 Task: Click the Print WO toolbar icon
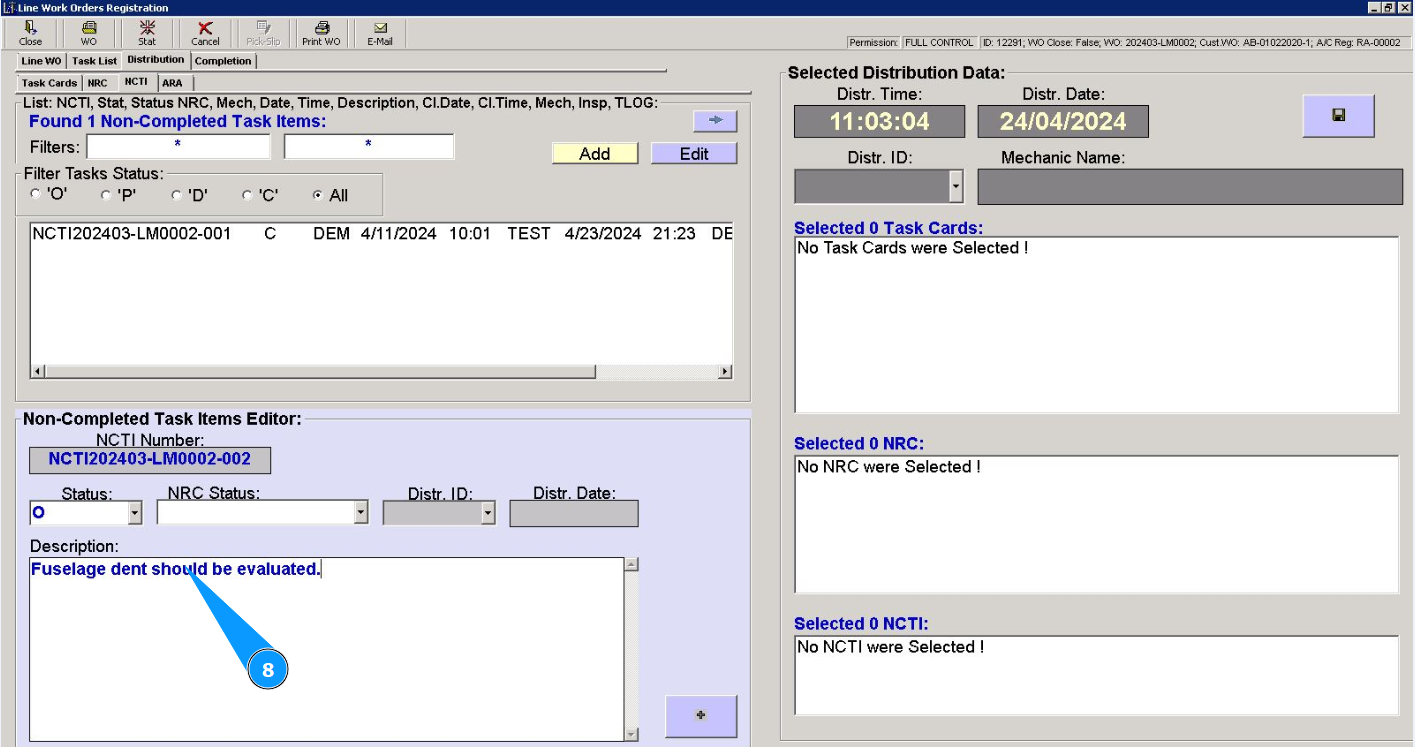321,33
